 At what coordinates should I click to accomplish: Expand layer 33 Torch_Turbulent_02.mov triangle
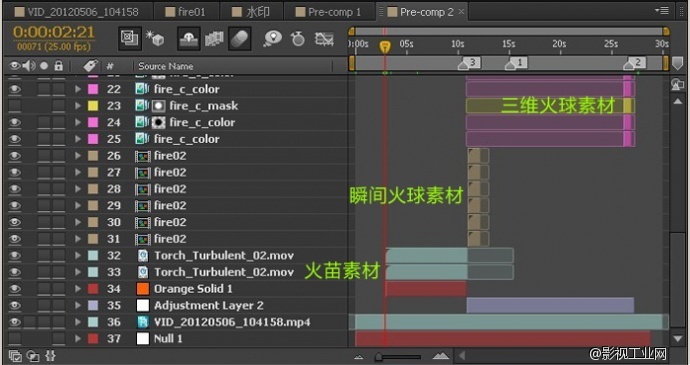(78, 272)
